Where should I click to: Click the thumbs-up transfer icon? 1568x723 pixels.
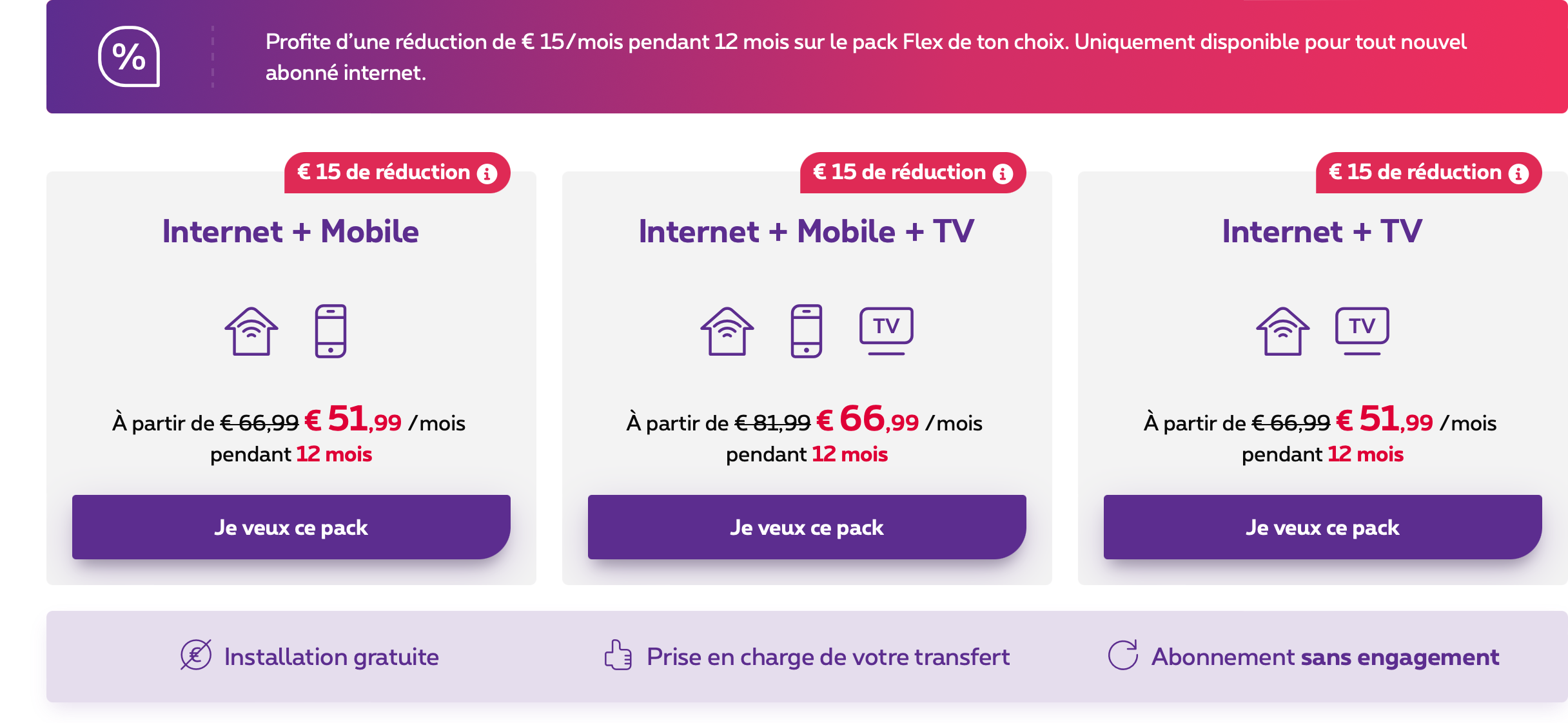point(618,655)
